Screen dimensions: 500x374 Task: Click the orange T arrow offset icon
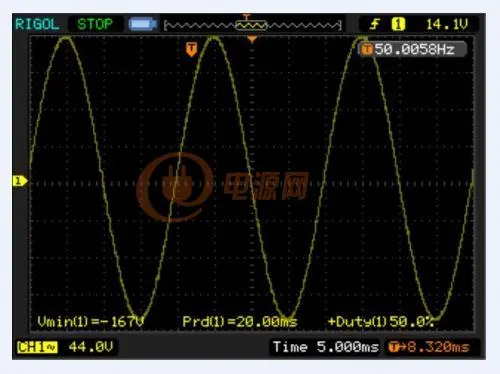click(x=397, y=347)
